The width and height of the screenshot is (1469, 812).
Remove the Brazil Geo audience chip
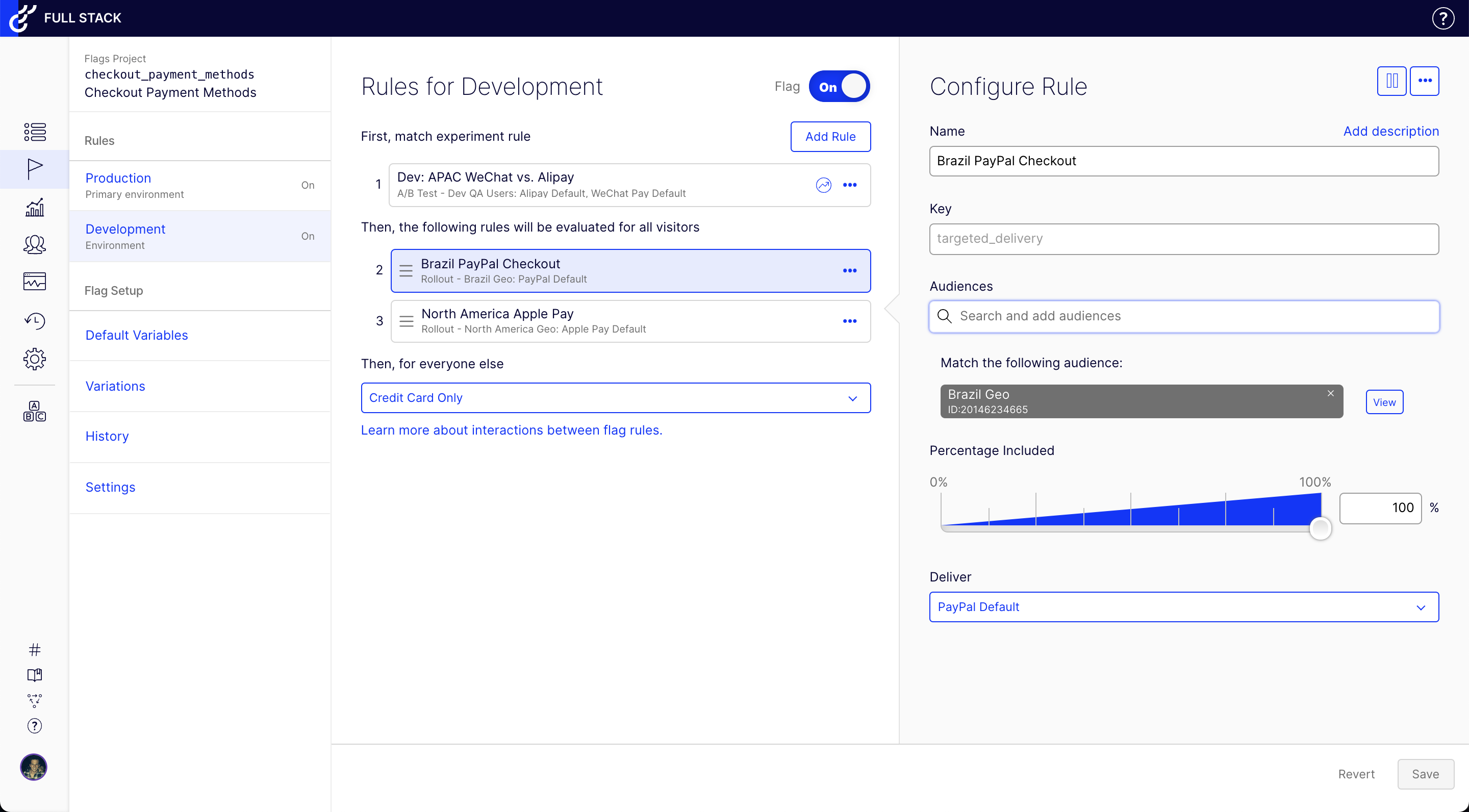click(1330, 393)
